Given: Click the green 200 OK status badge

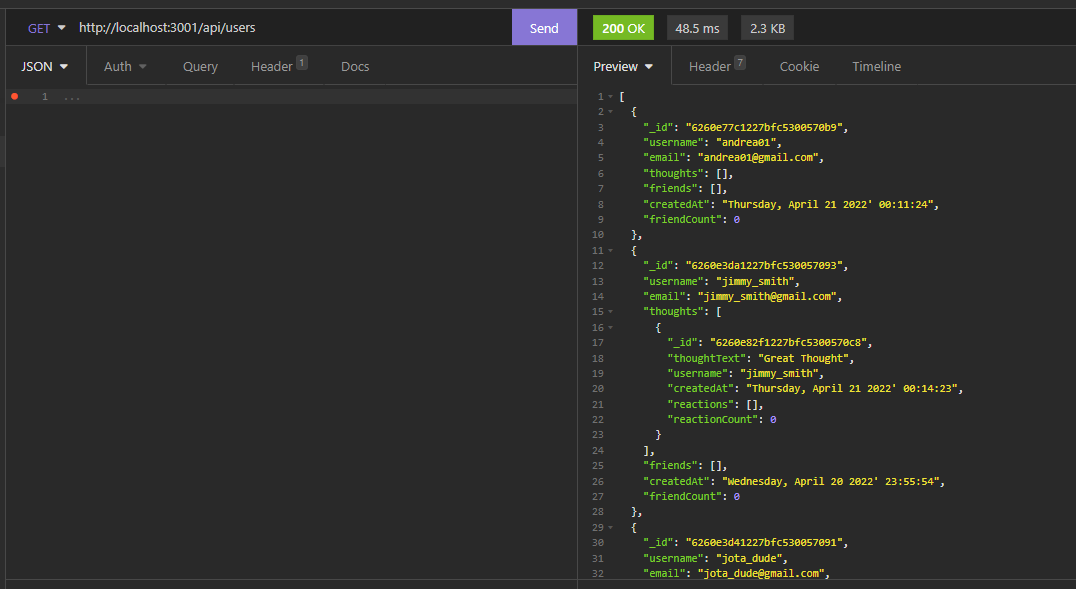Looking at the screenshot, I should point(622,27).
